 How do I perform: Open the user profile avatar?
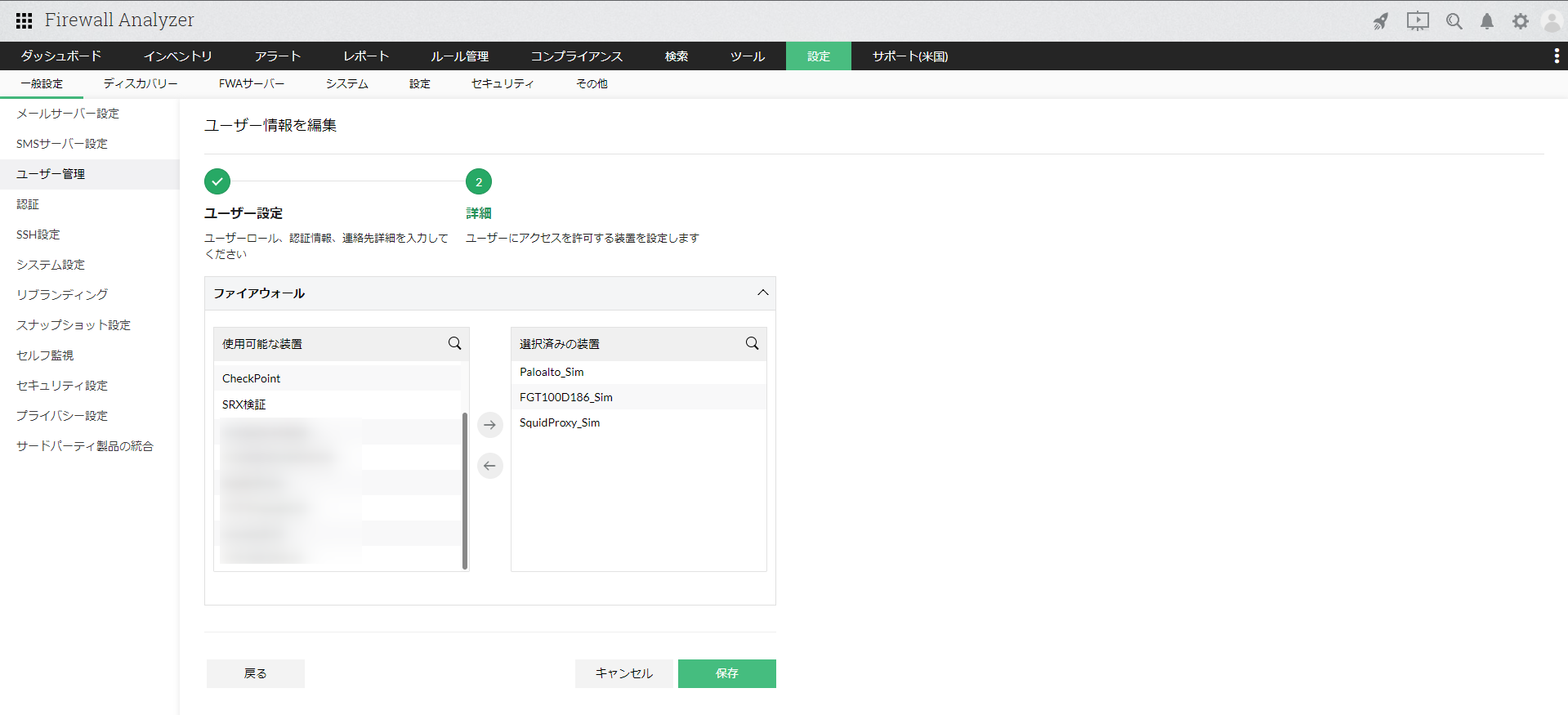pos(1552,21)
